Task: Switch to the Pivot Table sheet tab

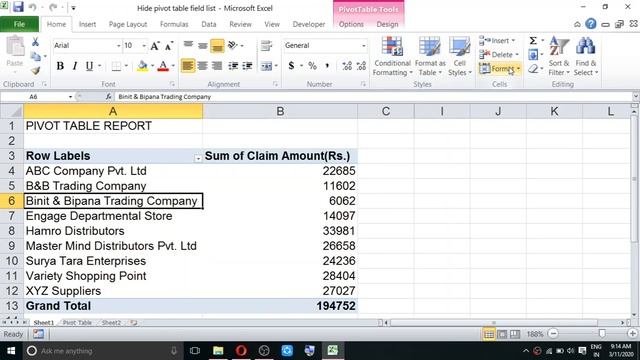Action: (x=77, y=322)
